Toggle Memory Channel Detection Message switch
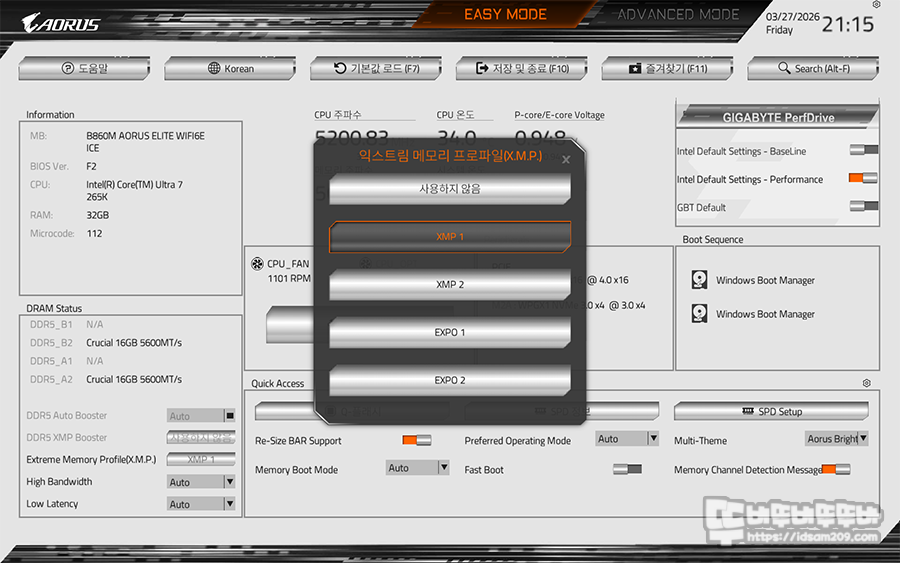This screenshot has height=563, width=900. (x=836, y=469)
